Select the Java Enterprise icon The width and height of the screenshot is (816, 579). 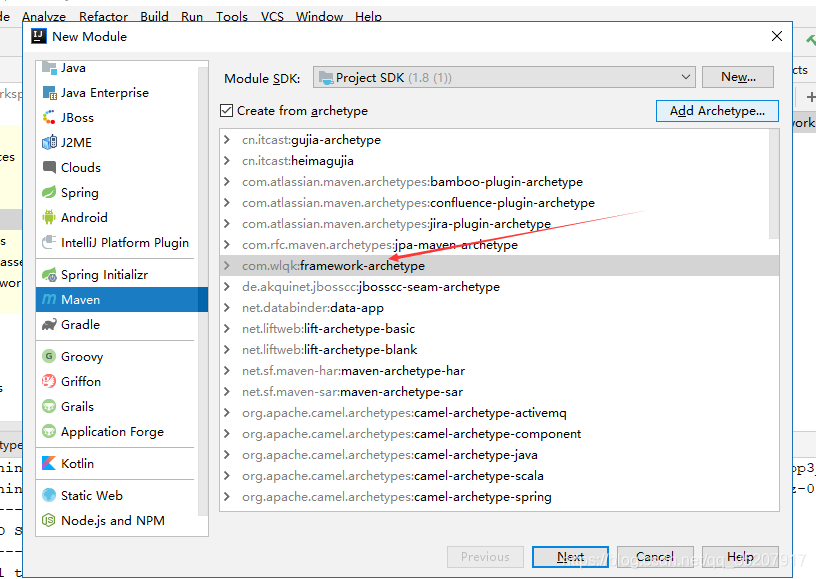click(x=49, y=93)
